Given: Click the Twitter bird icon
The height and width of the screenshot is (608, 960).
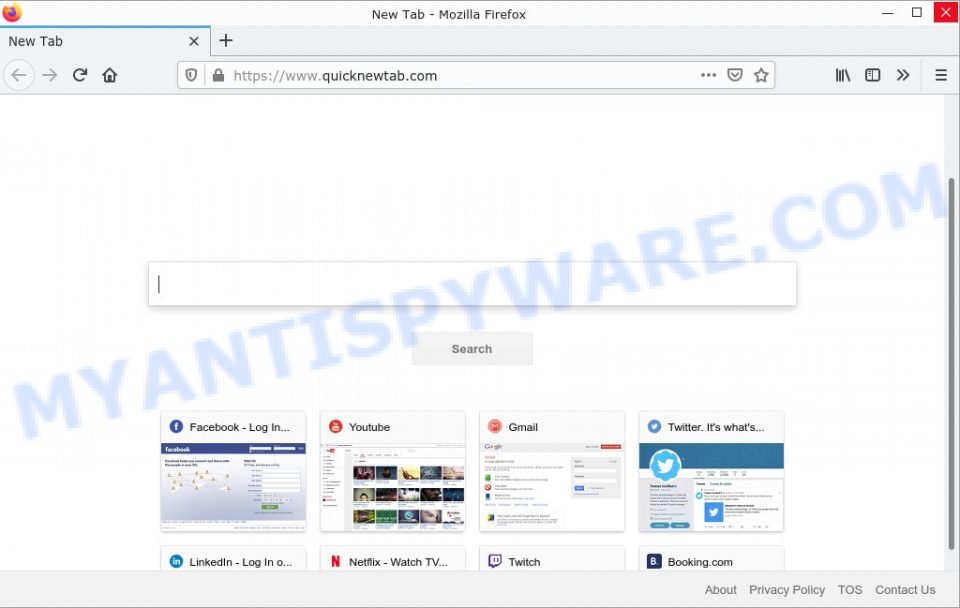Looking at the screenshot, I should pos(654,427).
